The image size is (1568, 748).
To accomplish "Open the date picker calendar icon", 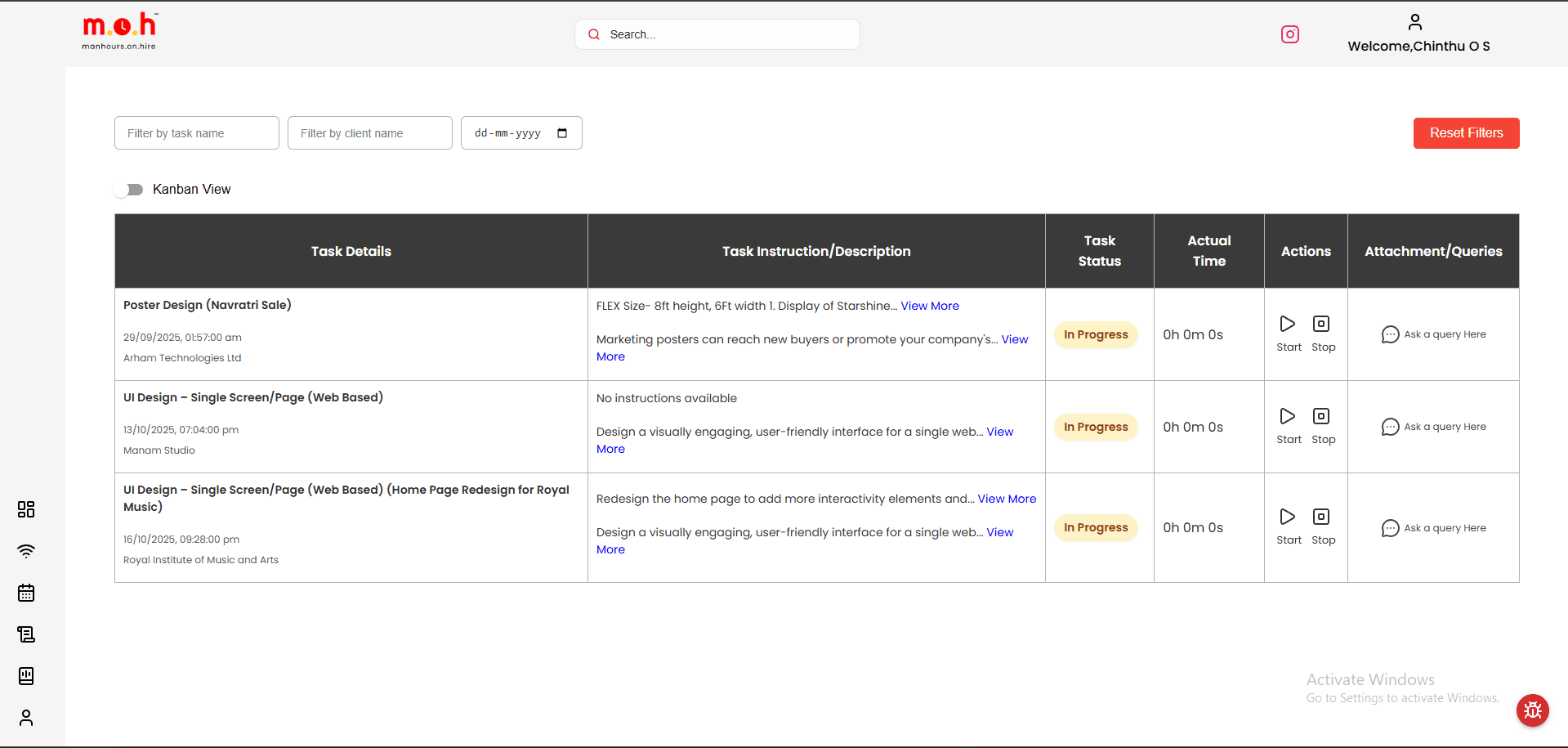I will (562, 133).
